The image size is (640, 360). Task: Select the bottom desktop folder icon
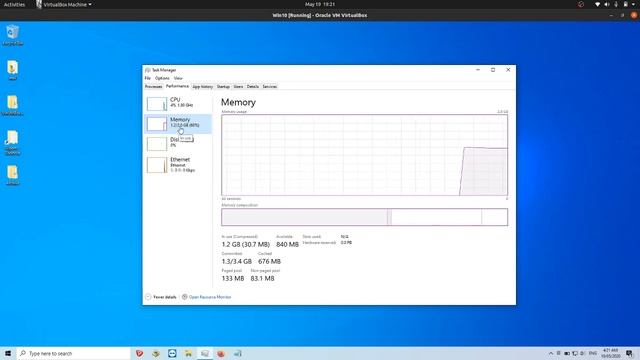(x=13, y=175)
